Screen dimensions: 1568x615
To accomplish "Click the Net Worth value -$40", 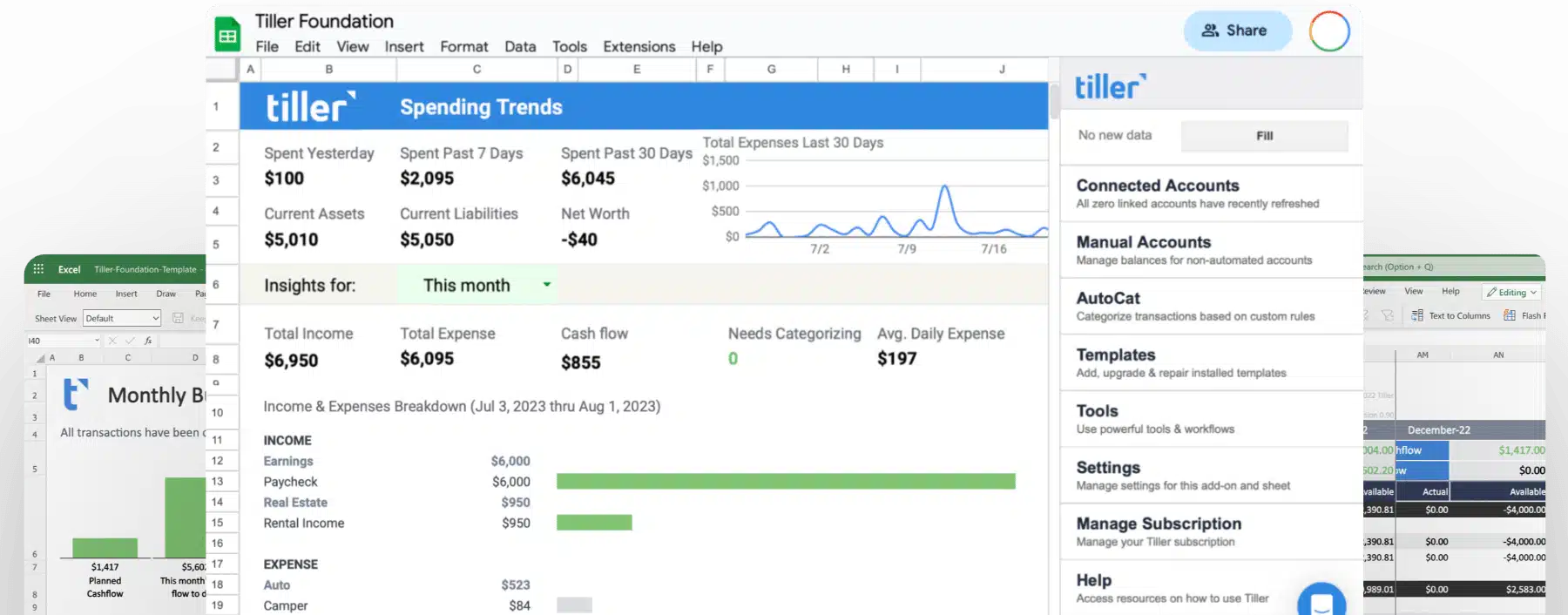I will (x=579, y=240).
